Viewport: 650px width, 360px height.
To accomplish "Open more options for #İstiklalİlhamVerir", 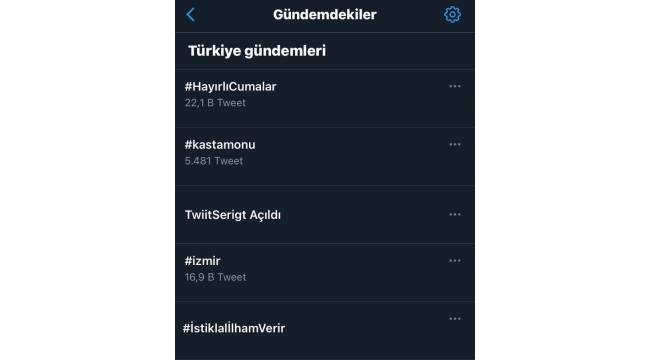I will pyautogui.click(x=455, y=319).
